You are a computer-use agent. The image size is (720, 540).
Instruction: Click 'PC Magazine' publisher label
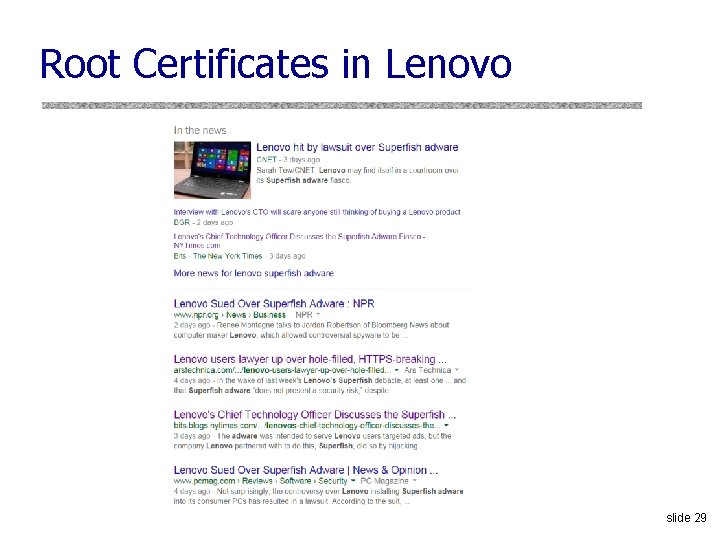[x=384, y=481]
